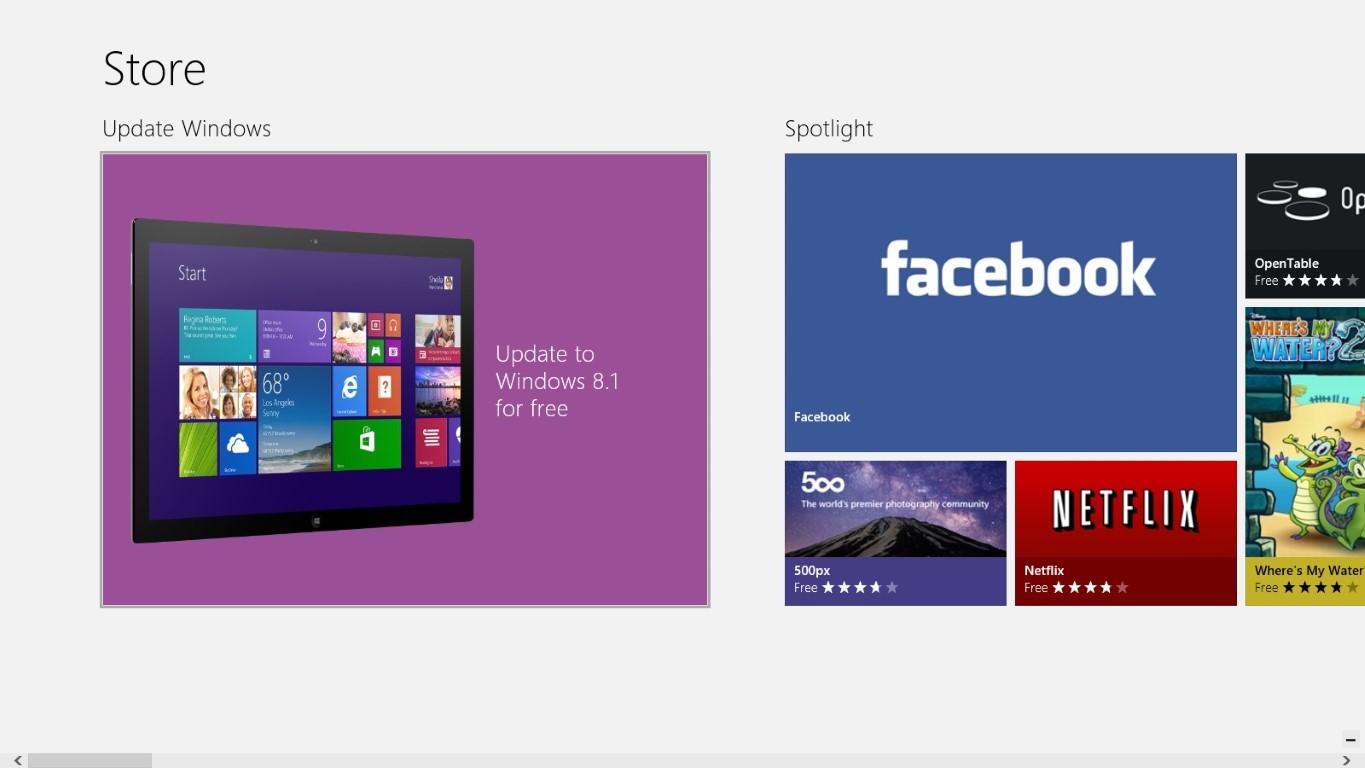Open the Where's My Water app tile
The image size is (1365, 768).
(x=1305, y=456)
